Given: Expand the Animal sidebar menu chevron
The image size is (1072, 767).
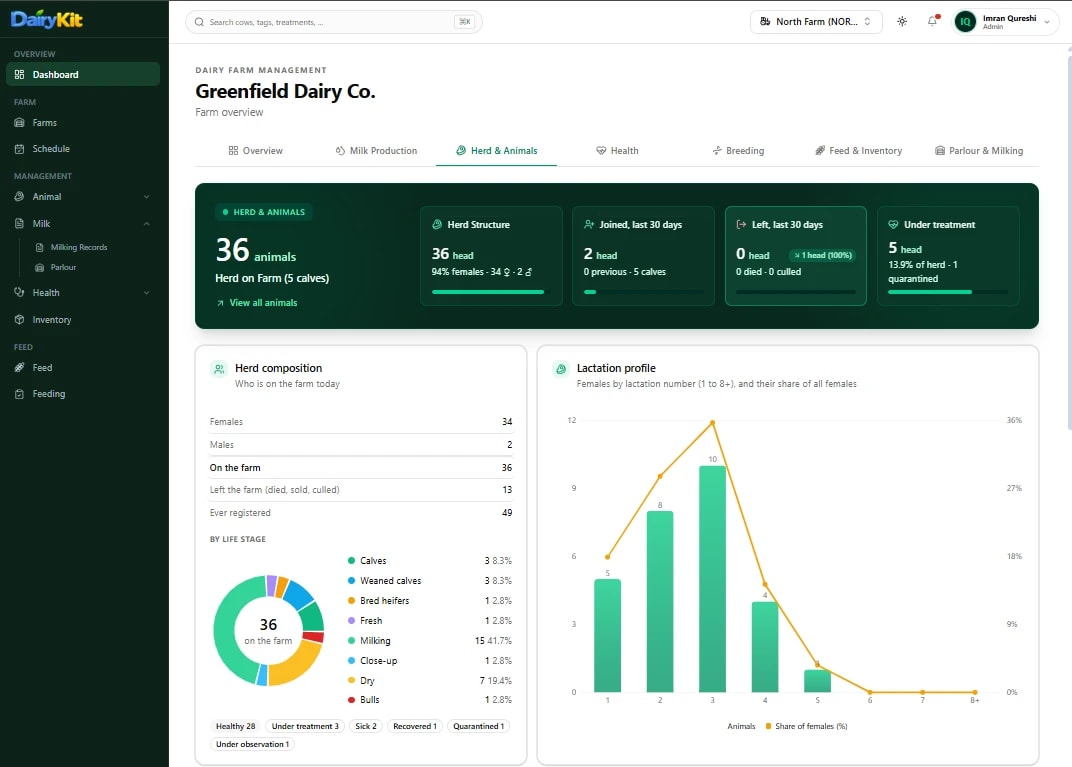Looking at the screenshot, I should pos(146,197).
